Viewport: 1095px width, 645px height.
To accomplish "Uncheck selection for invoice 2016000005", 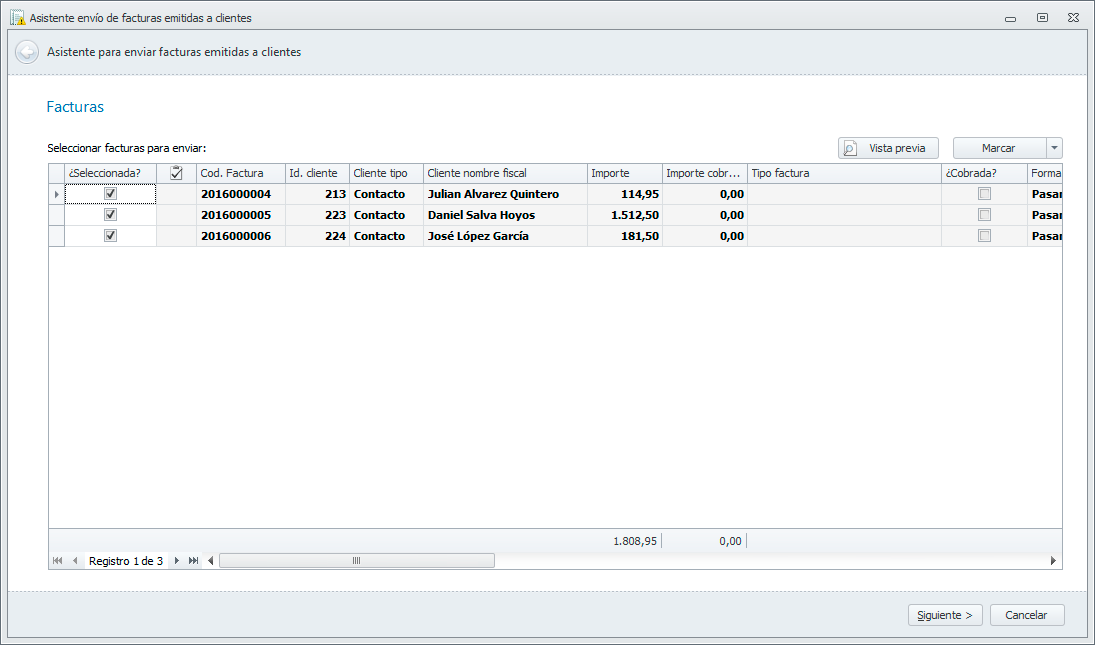I will (110, 214).
